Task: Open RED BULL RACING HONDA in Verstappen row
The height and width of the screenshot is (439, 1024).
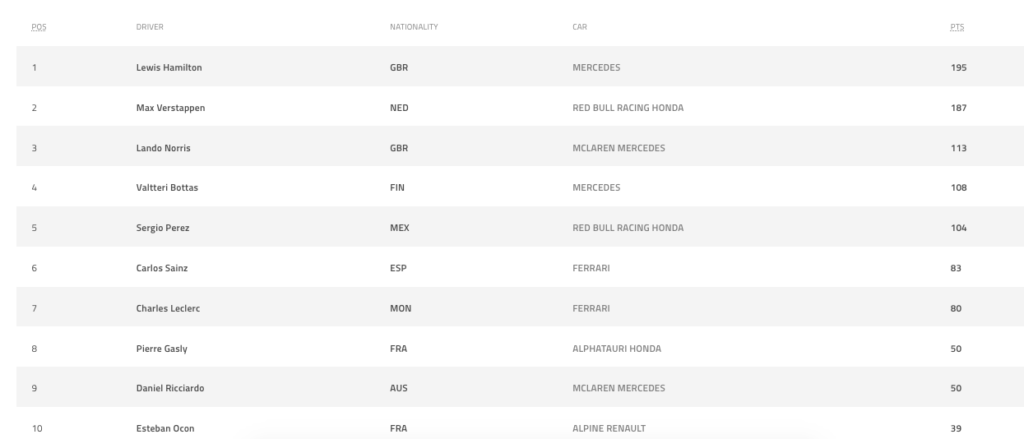Action: pos(628,108)
